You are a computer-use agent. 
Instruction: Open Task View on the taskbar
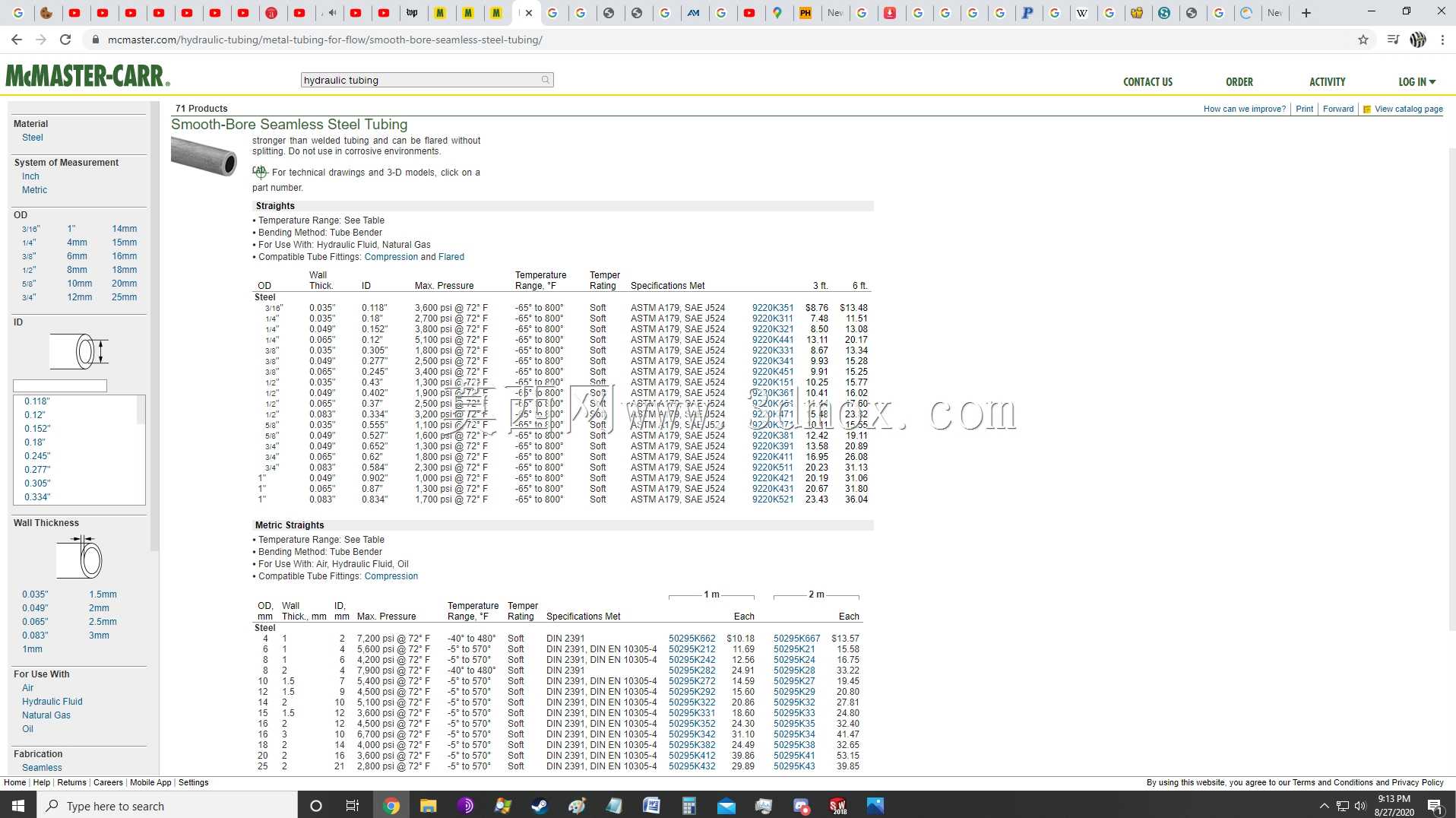pos(352,806)
